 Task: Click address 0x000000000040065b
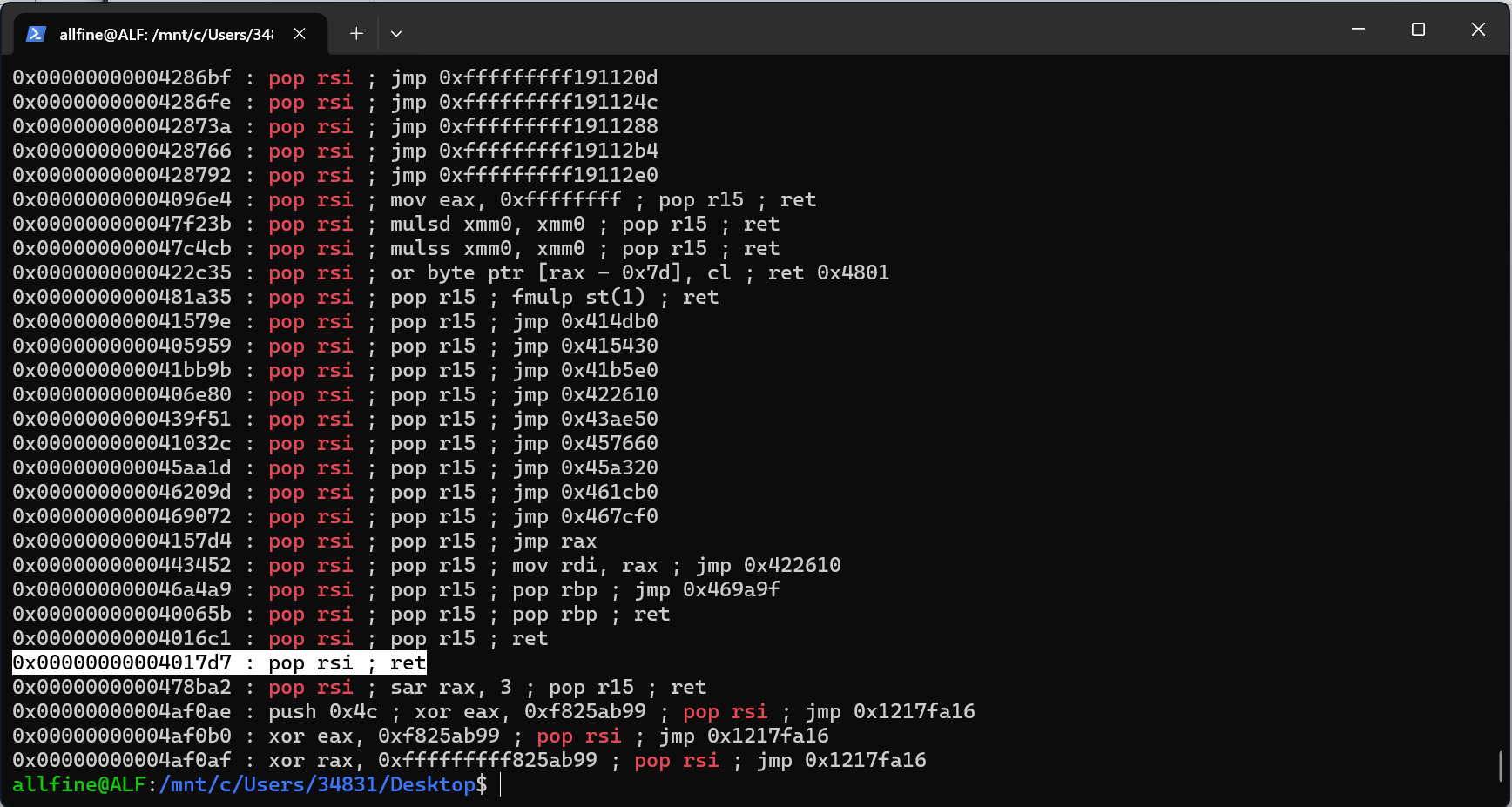tap(122, 614)
